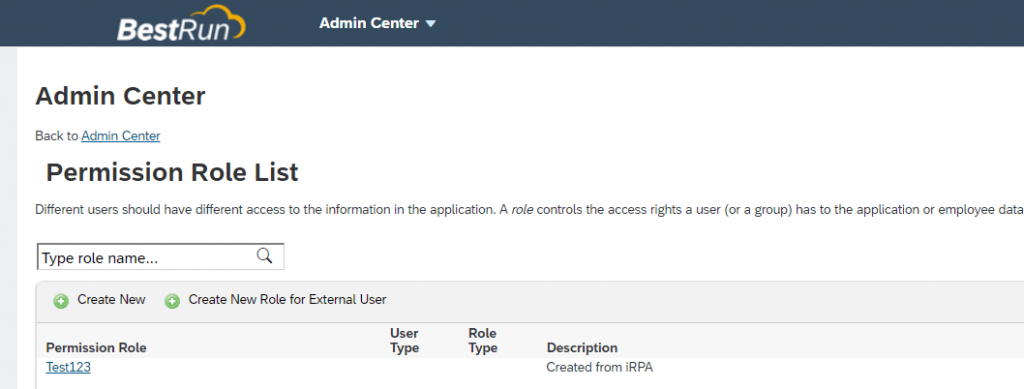
Task: Go back via the Admin Center link
Action: [x=121, y=136]
